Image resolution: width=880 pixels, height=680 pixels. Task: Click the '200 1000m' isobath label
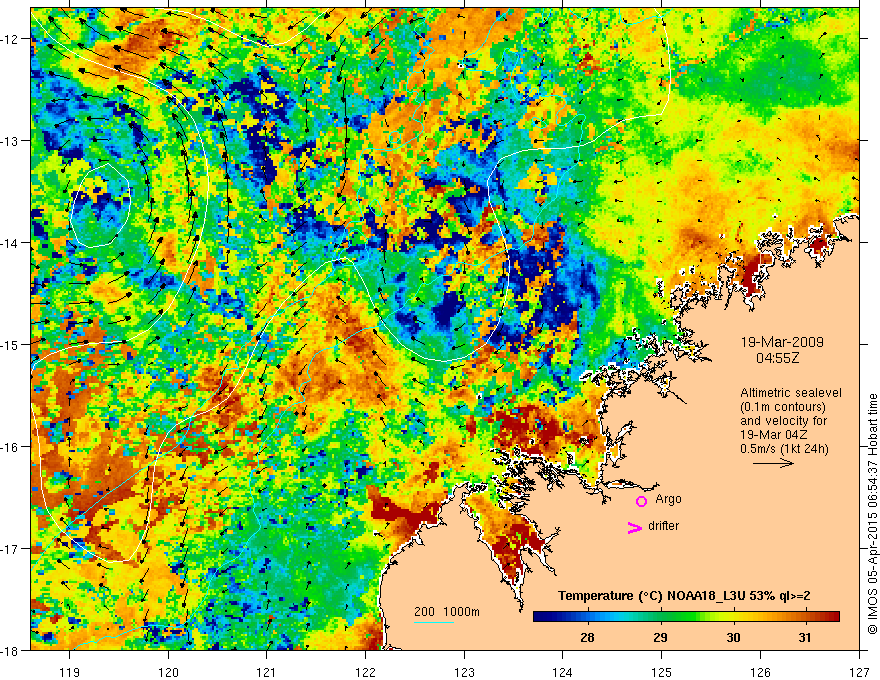[447, 612]
